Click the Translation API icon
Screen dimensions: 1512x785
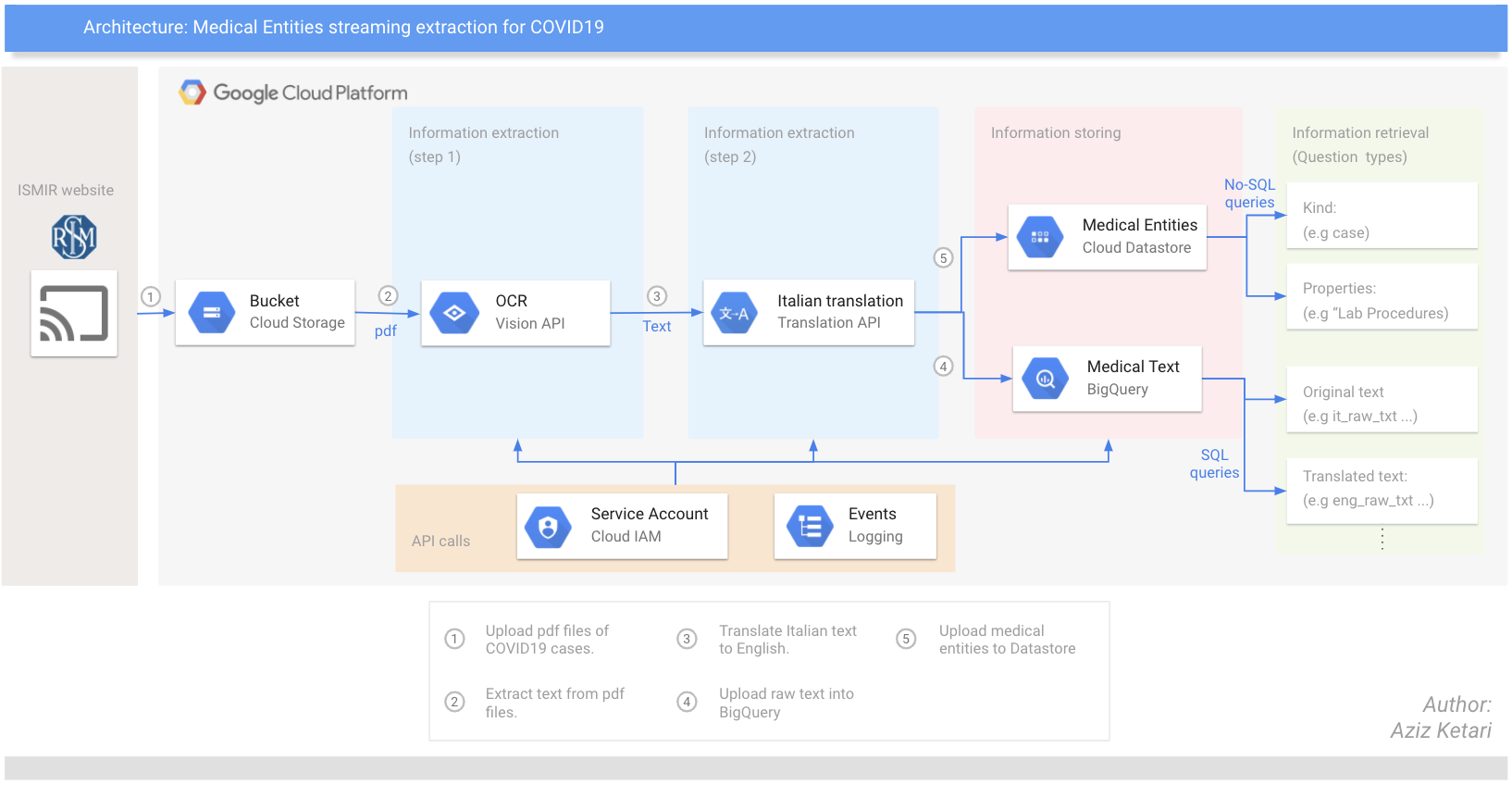coord(735,313)
